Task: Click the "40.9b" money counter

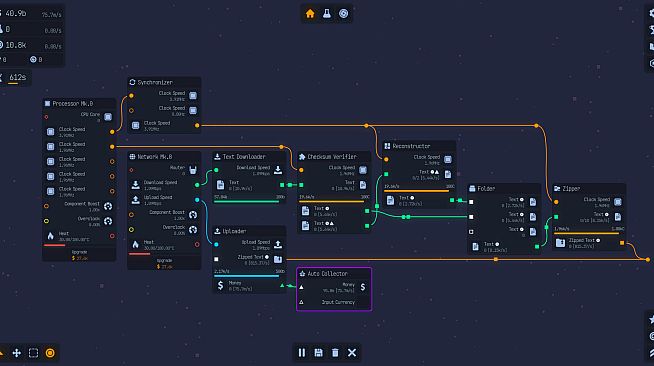Action: click(x=15, y=13)
